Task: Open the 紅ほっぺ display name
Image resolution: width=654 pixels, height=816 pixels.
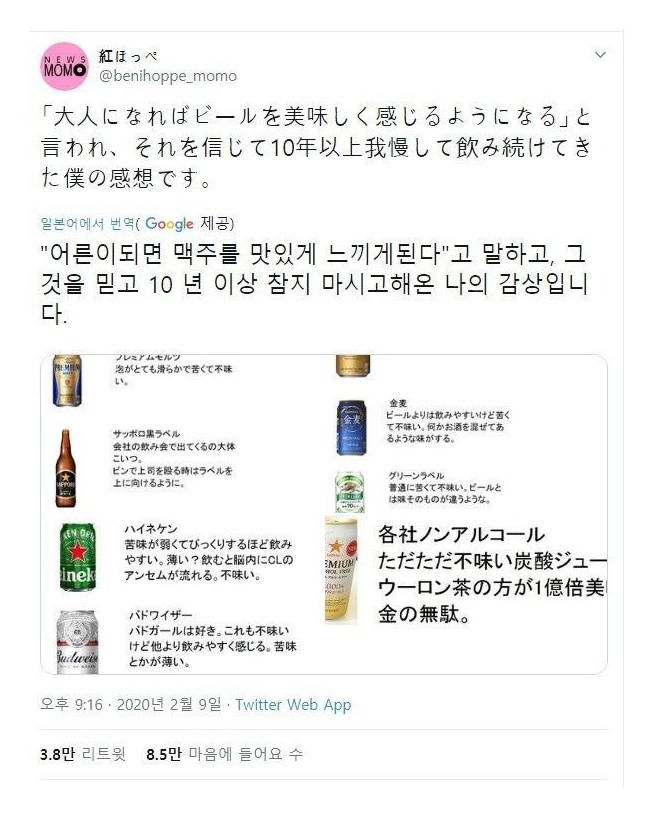Action: pyautogui.click(x=128, y=55)
